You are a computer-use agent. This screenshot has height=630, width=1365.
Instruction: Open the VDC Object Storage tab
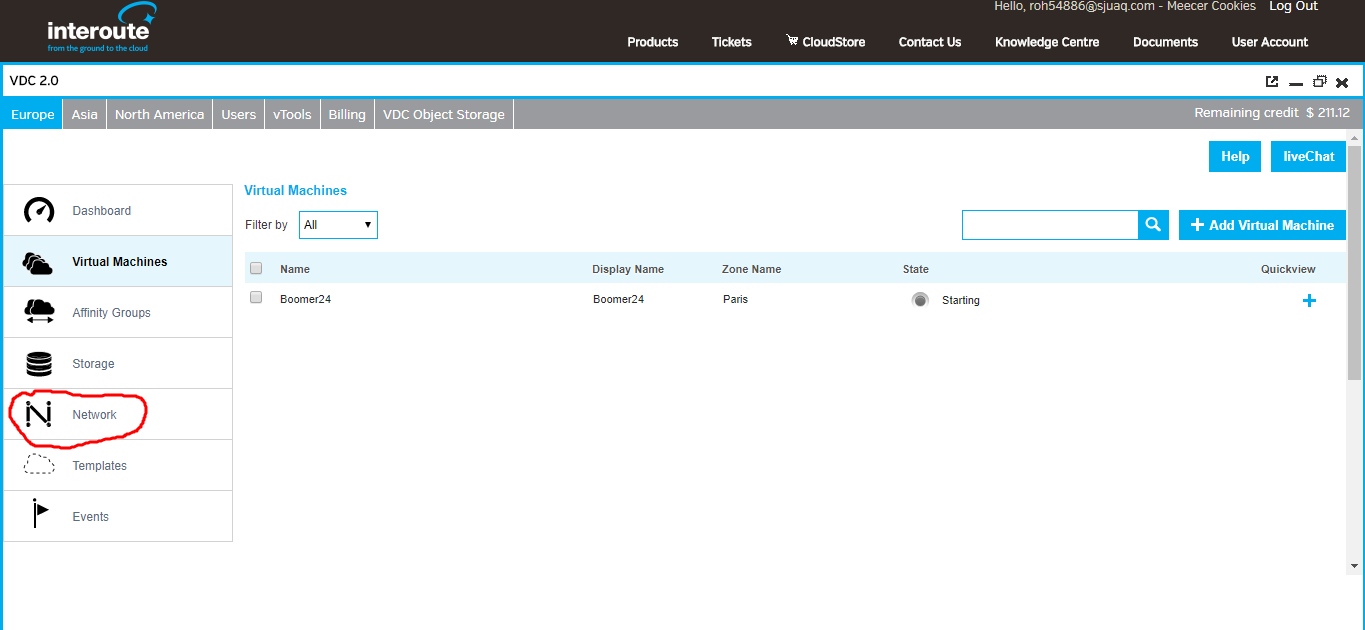click(x=444, y=114)
